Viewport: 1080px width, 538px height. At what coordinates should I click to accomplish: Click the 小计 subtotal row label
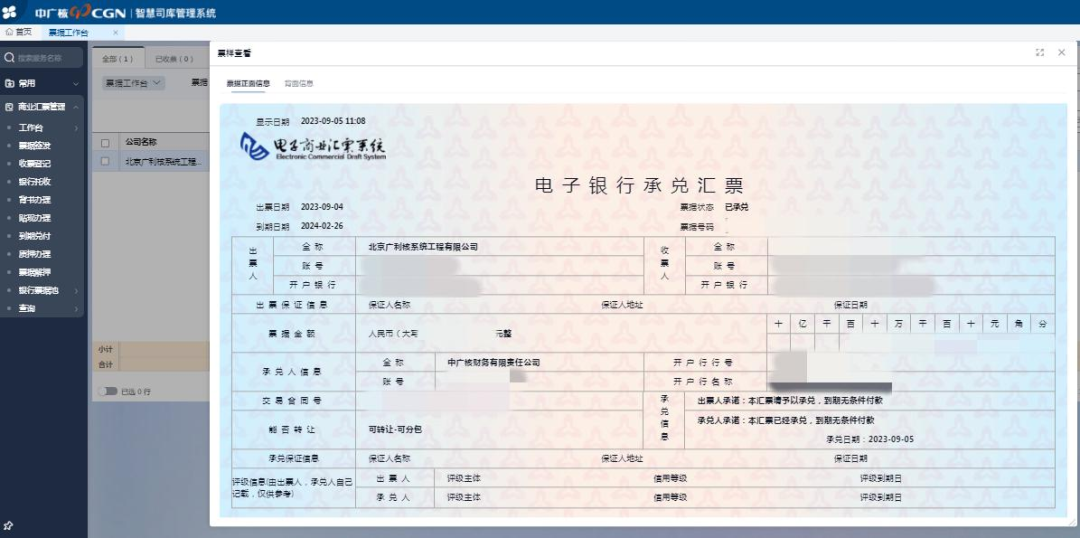[x=105, y=349]
